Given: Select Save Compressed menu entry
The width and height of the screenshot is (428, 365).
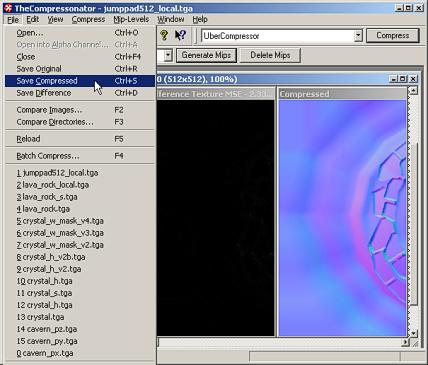Looking at the screenshot, I should click(80, 81).
